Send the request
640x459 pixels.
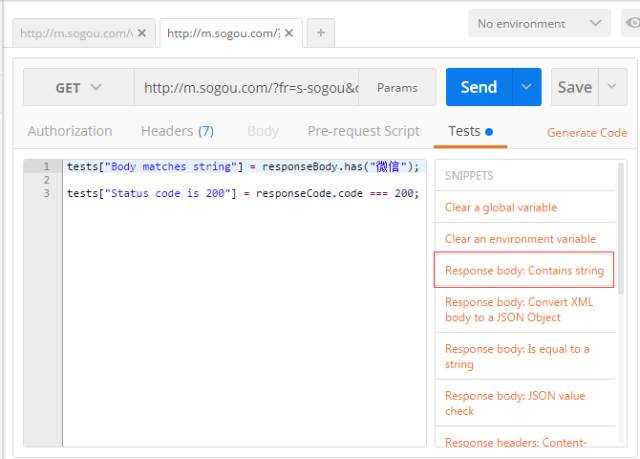click(479, 87)
